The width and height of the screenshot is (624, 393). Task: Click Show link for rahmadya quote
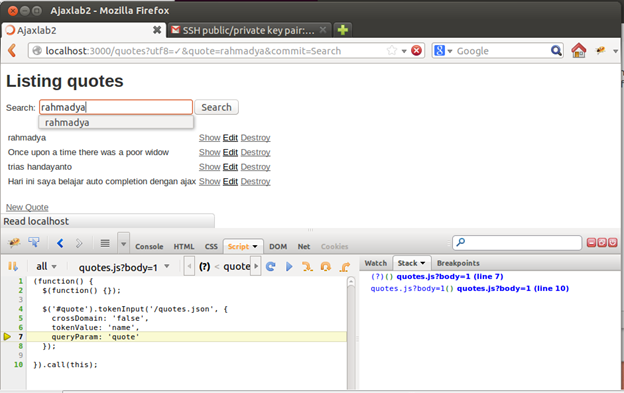(x=210, y=138)
